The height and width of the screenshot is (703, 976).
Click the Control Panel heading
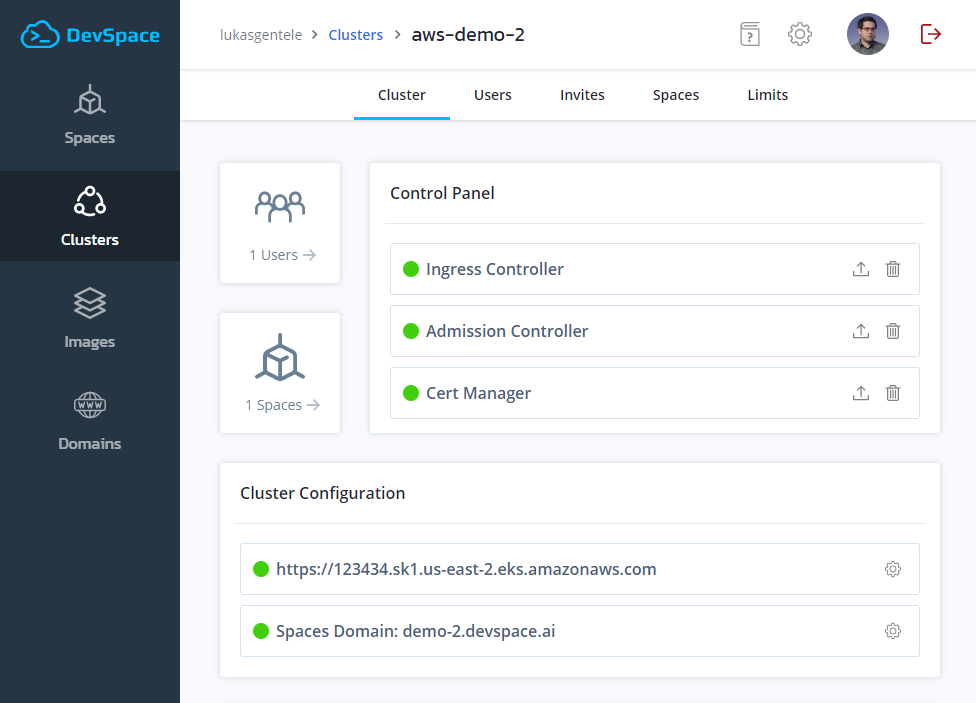tap(442, 193)
